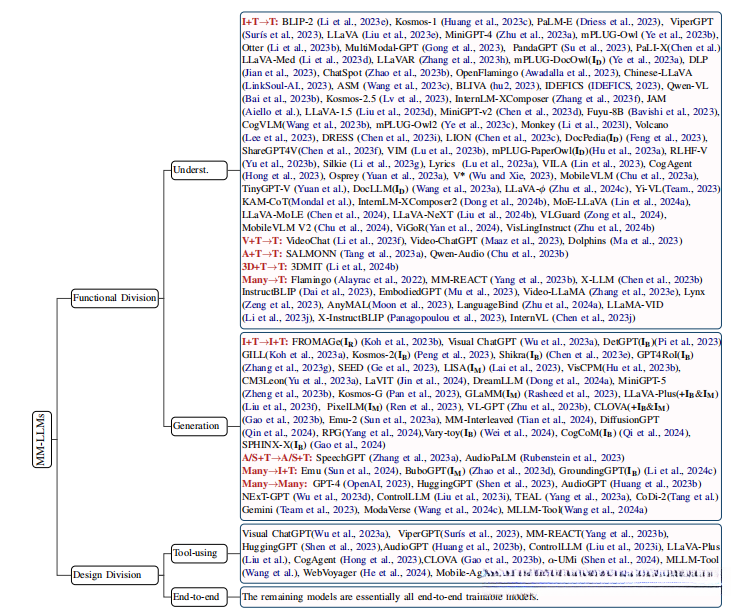Follow the He et al., 2024 WebVoyager citation
752x614 pixels.
393,573
